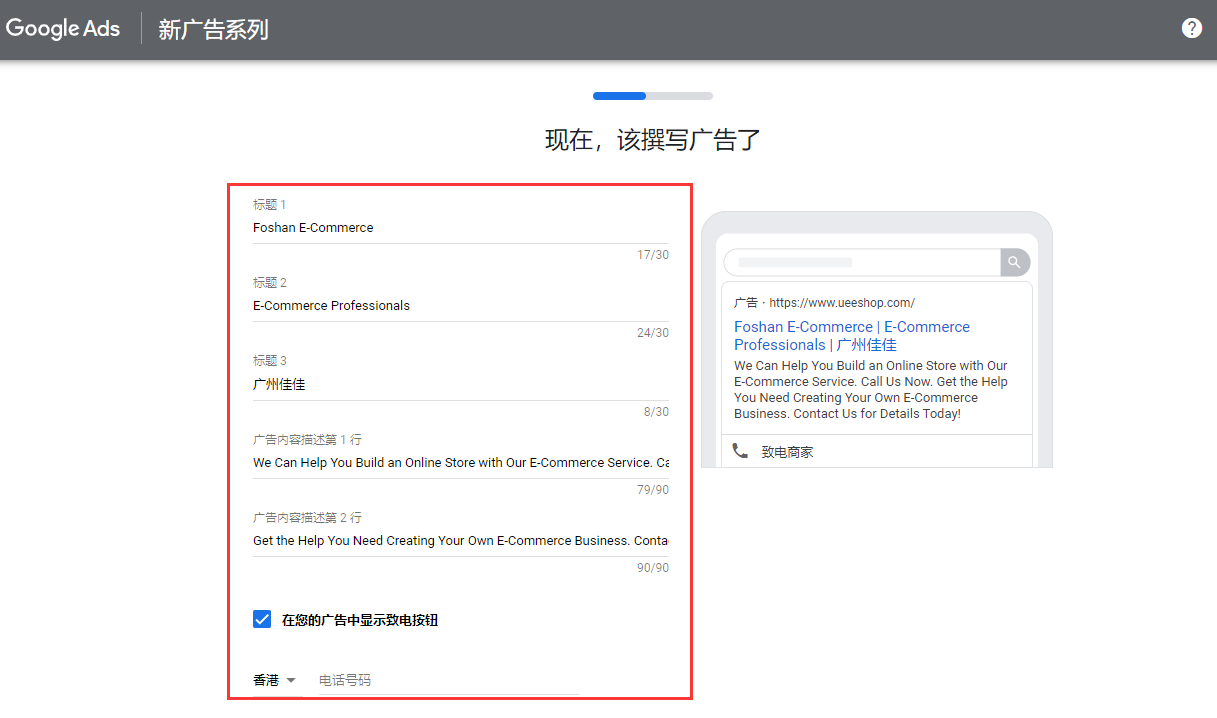Click the 标题 1 field with Foshan E-Commerce
This screenshot has height=718, width=1217.
click(x=460, y=228)
